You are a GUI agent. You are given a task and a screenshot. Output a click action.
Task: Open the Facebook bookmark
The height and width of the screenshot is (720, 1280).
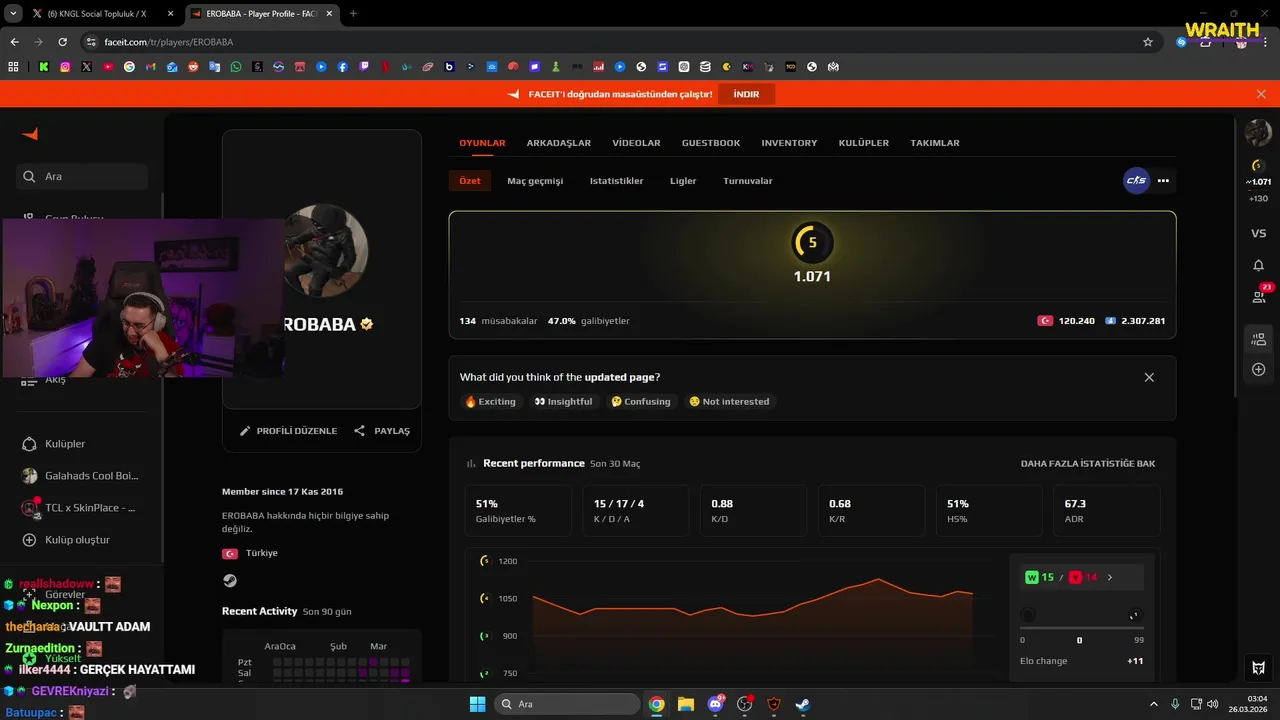pos(343,67)
